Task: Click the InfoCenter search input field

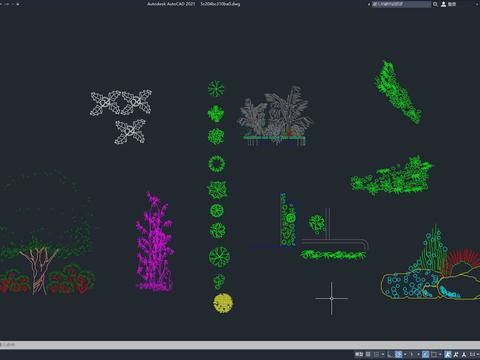Action: click(401, 4)
